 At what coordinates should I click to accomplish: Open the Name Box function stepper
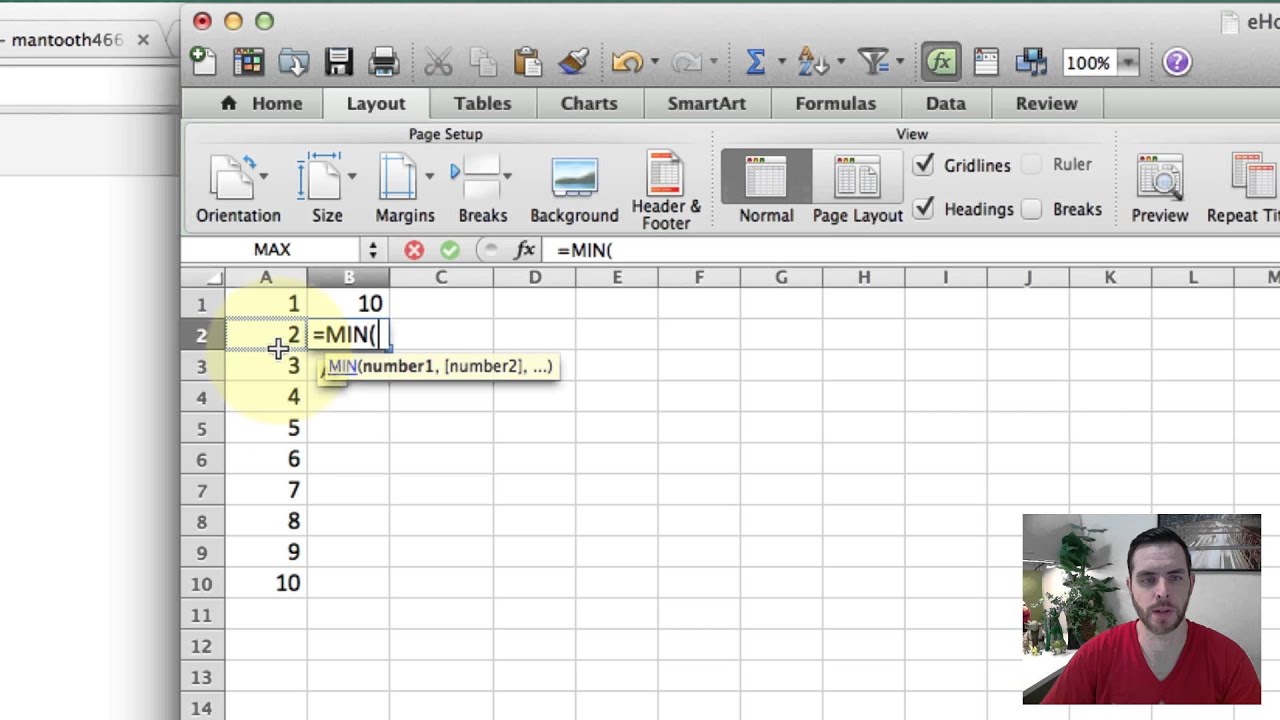[x=372, y=250]
